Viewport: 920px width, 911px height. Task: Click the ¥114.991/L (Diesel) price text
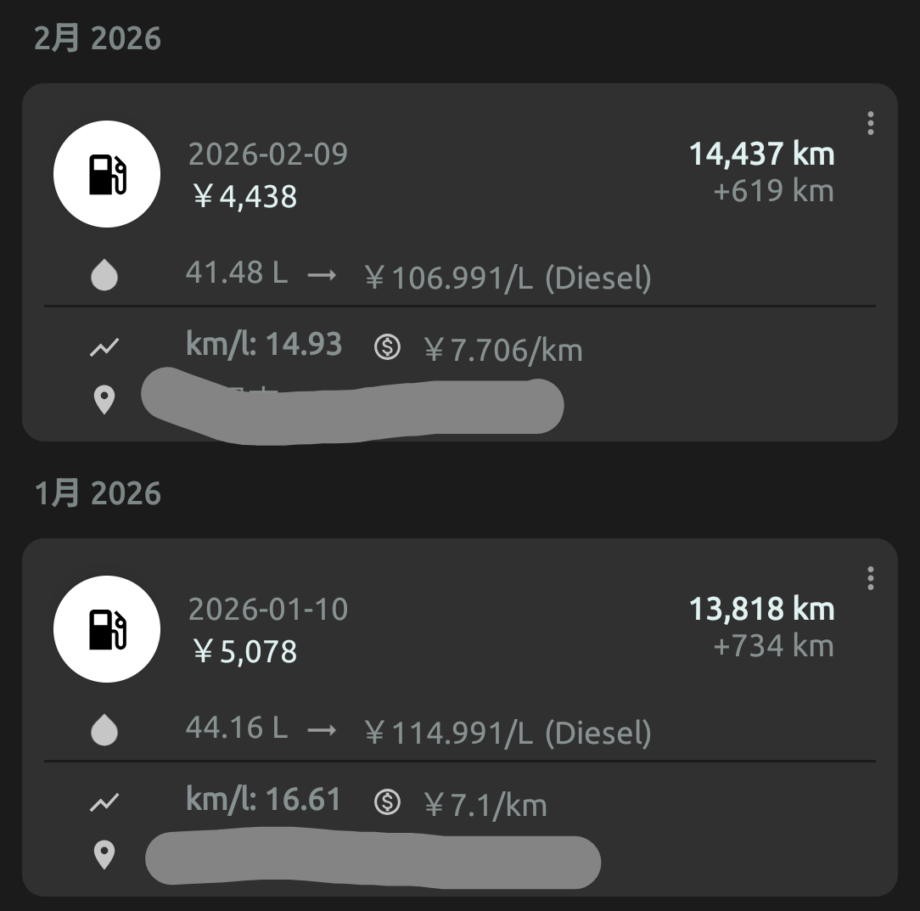(507, 733)
